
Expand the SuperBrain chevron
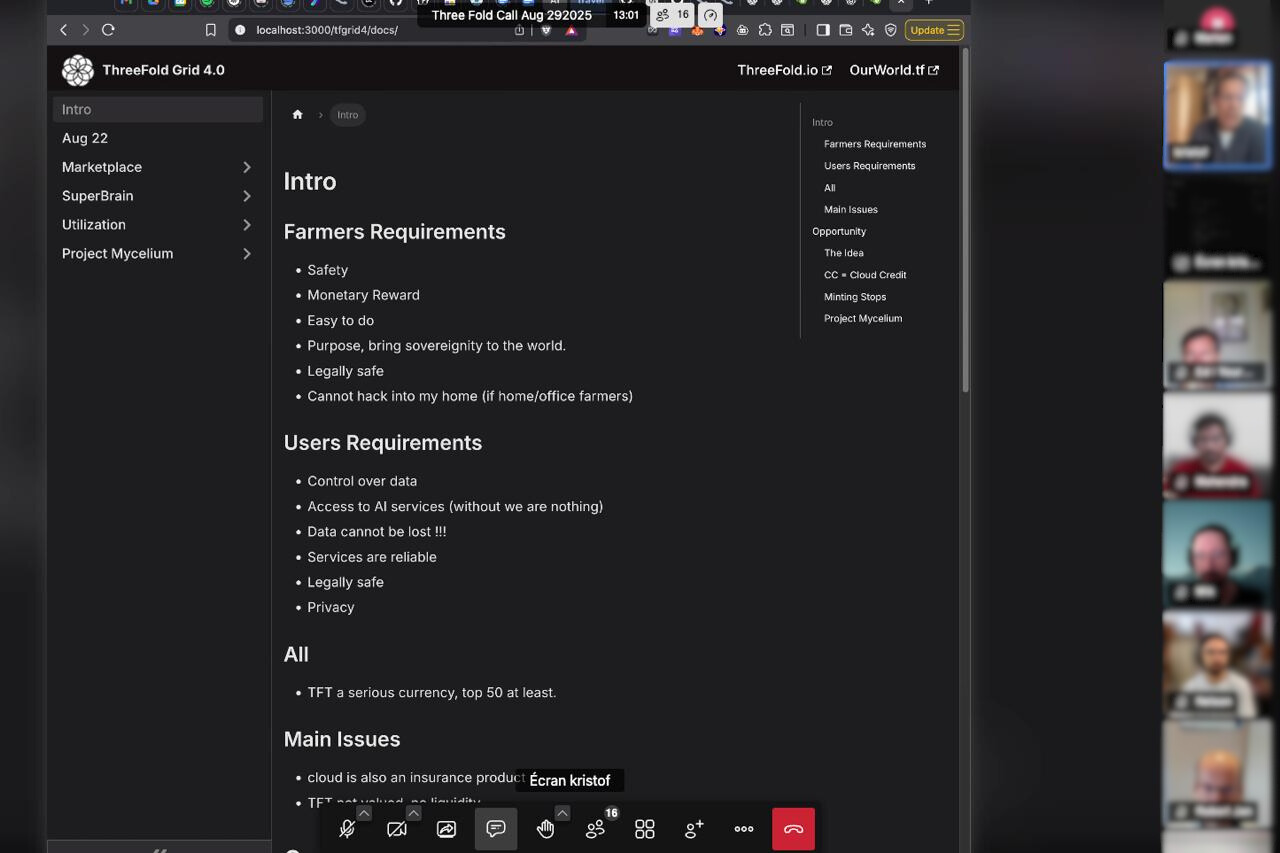click(x=247, y=196)
